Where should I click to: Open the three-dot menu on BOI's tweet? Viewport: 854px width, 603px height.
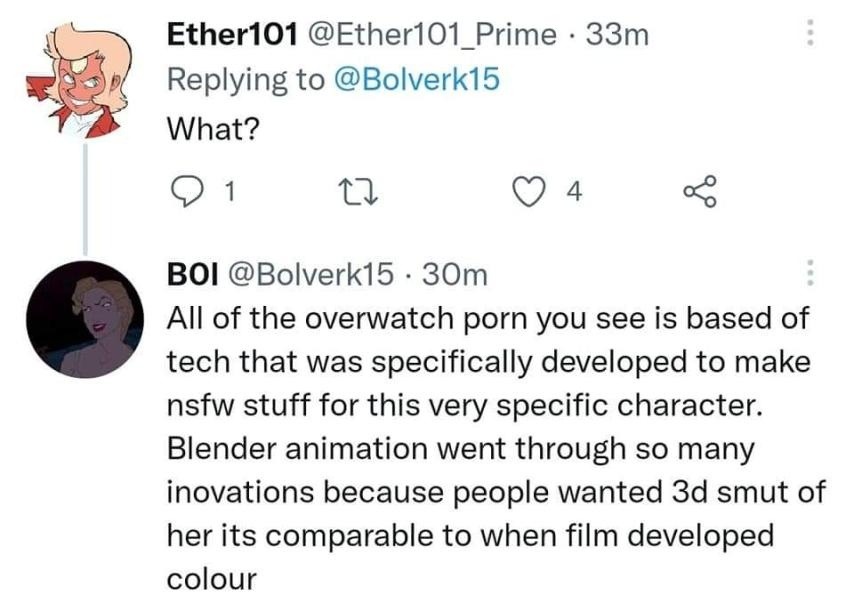point(812,273)
